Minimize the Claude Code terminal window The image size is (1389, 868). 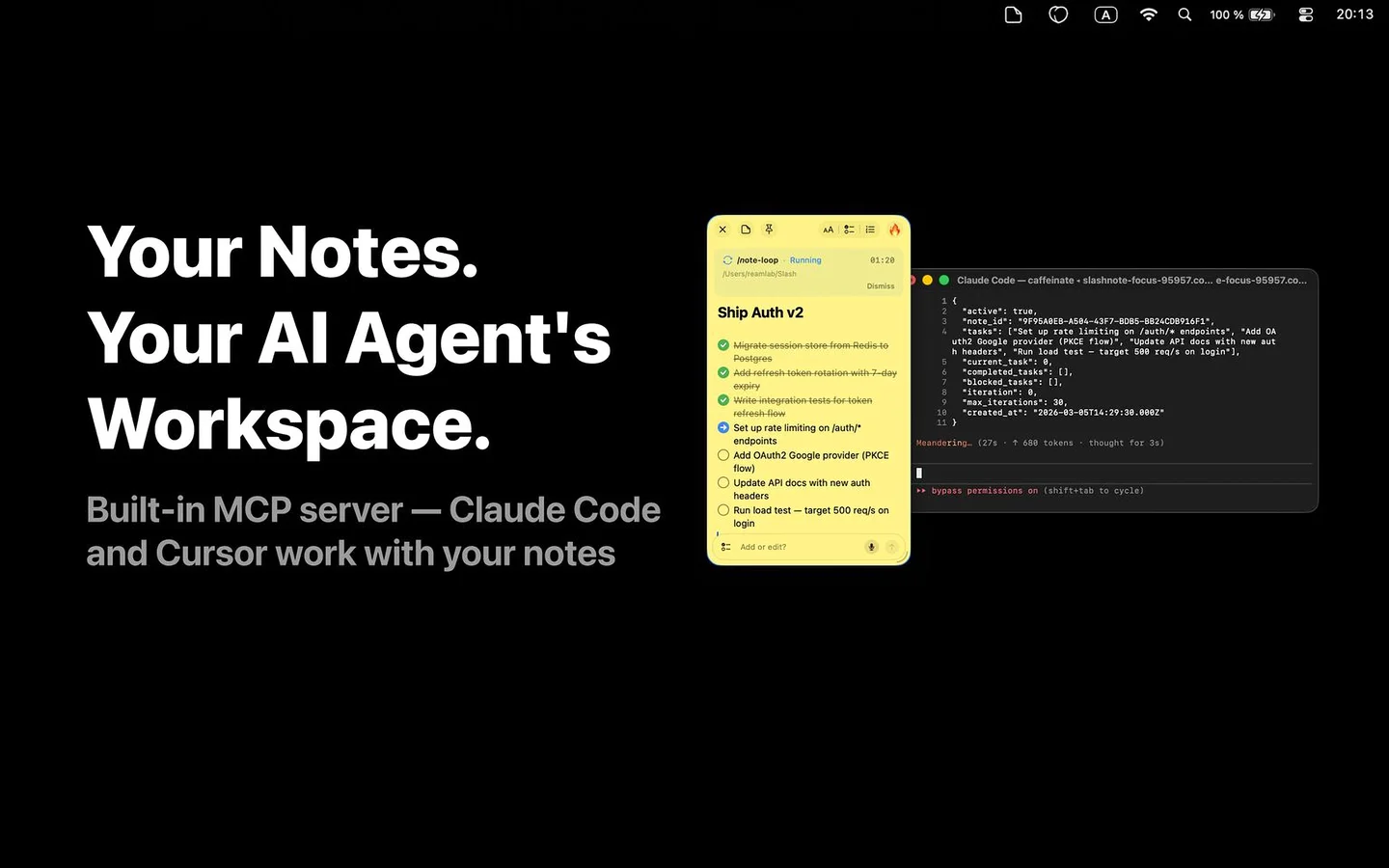pos(927,280)
